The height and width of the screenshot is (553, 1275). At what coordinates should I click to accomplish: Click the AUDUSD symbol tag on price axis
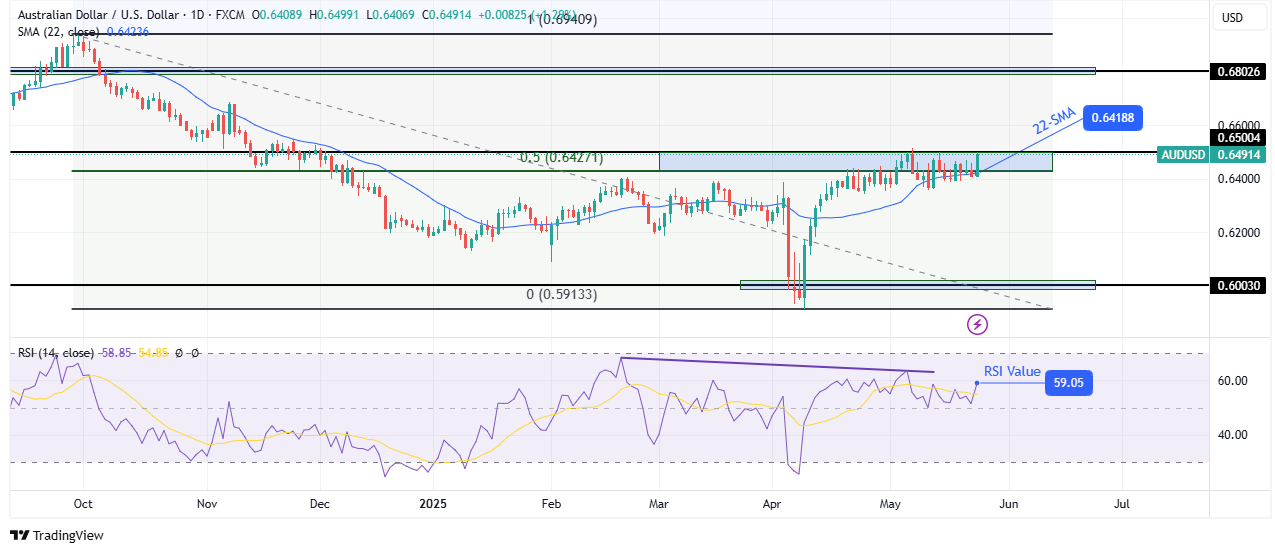click(x=1184, y=154)
